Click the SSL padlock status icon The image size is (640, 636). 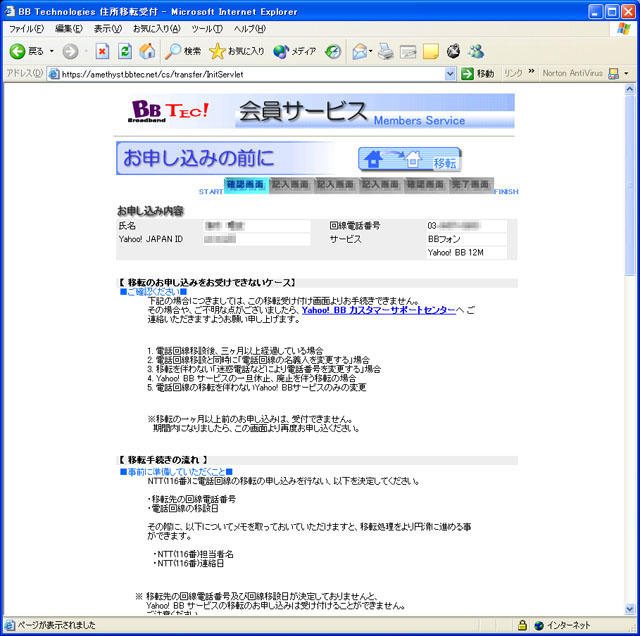coord(522,625)
